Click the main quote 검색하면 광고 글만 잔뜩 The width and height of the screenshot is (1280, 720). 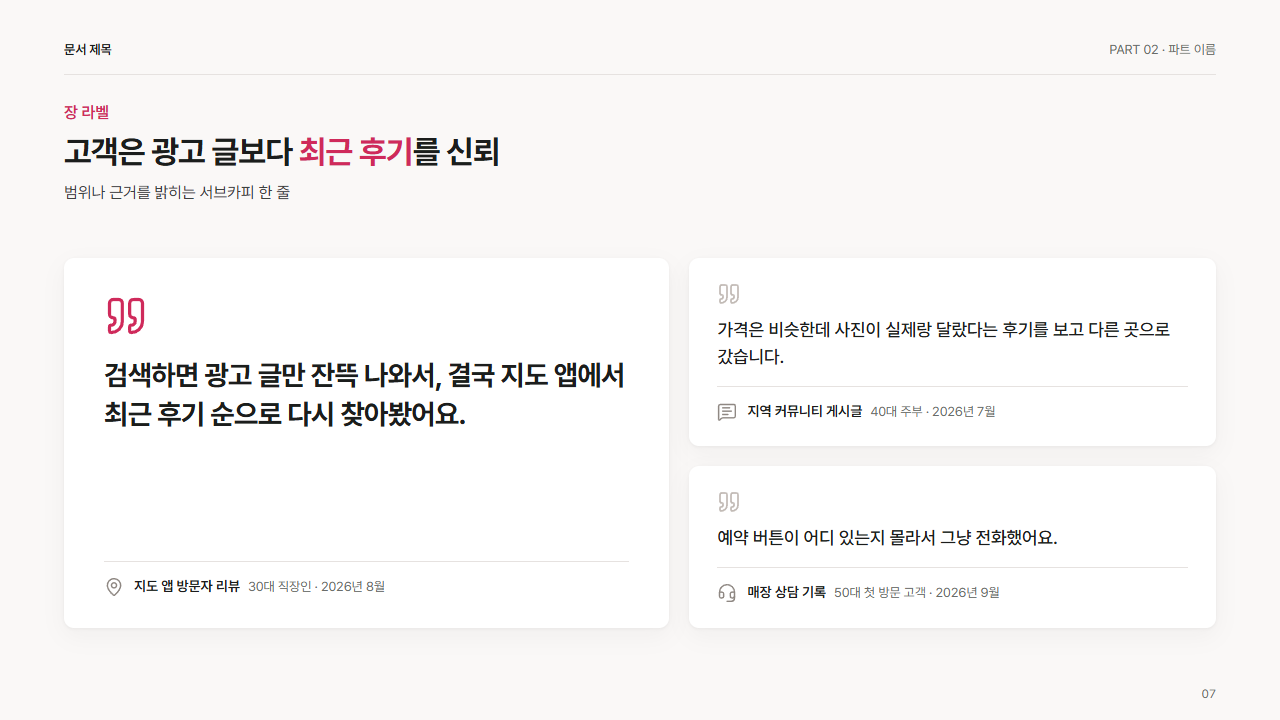[365, 394]
